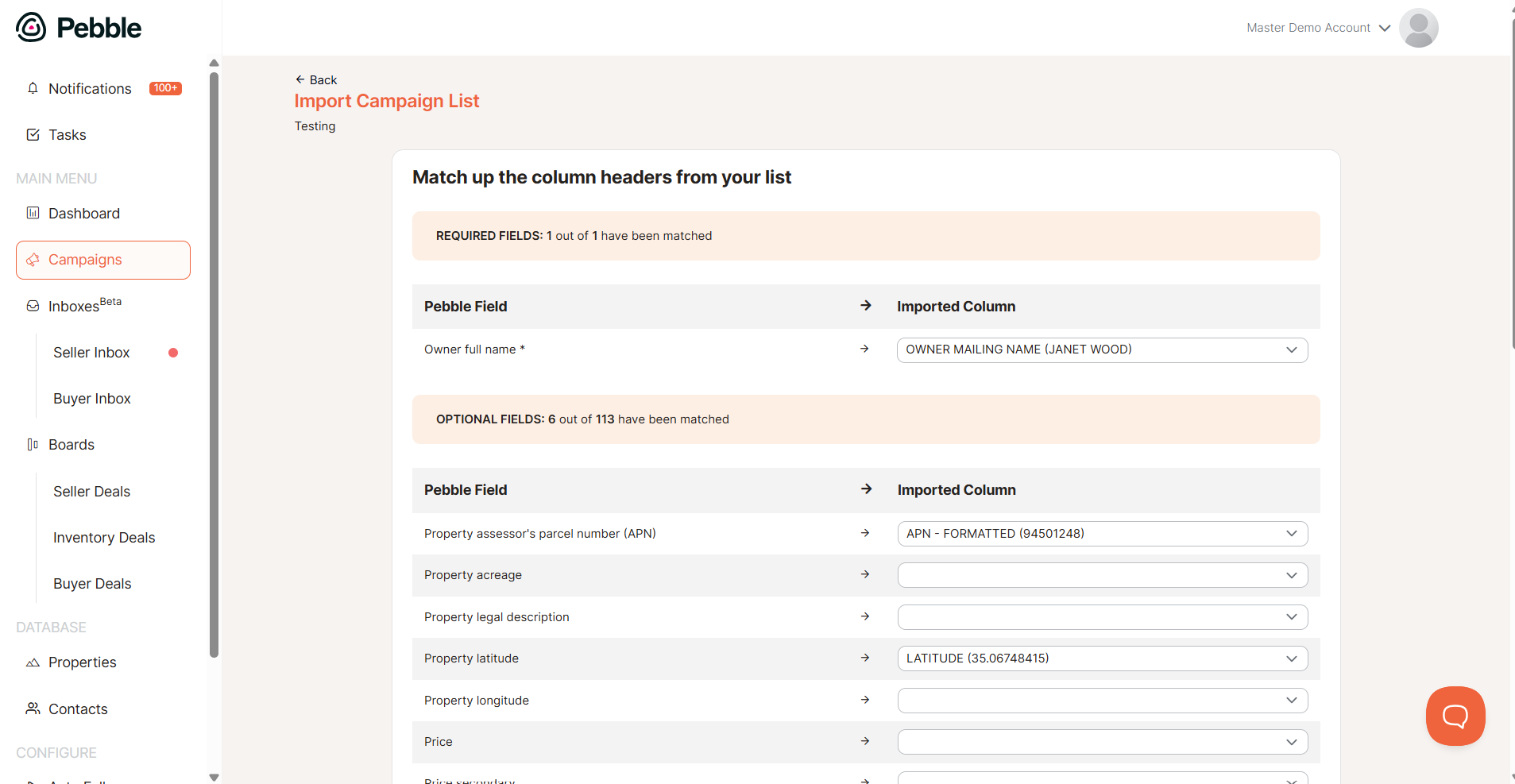This screenshot has width=1515, height=784.
Task: Click the REQUIRED FIELDS banner text
Action: tap(574, 236)
